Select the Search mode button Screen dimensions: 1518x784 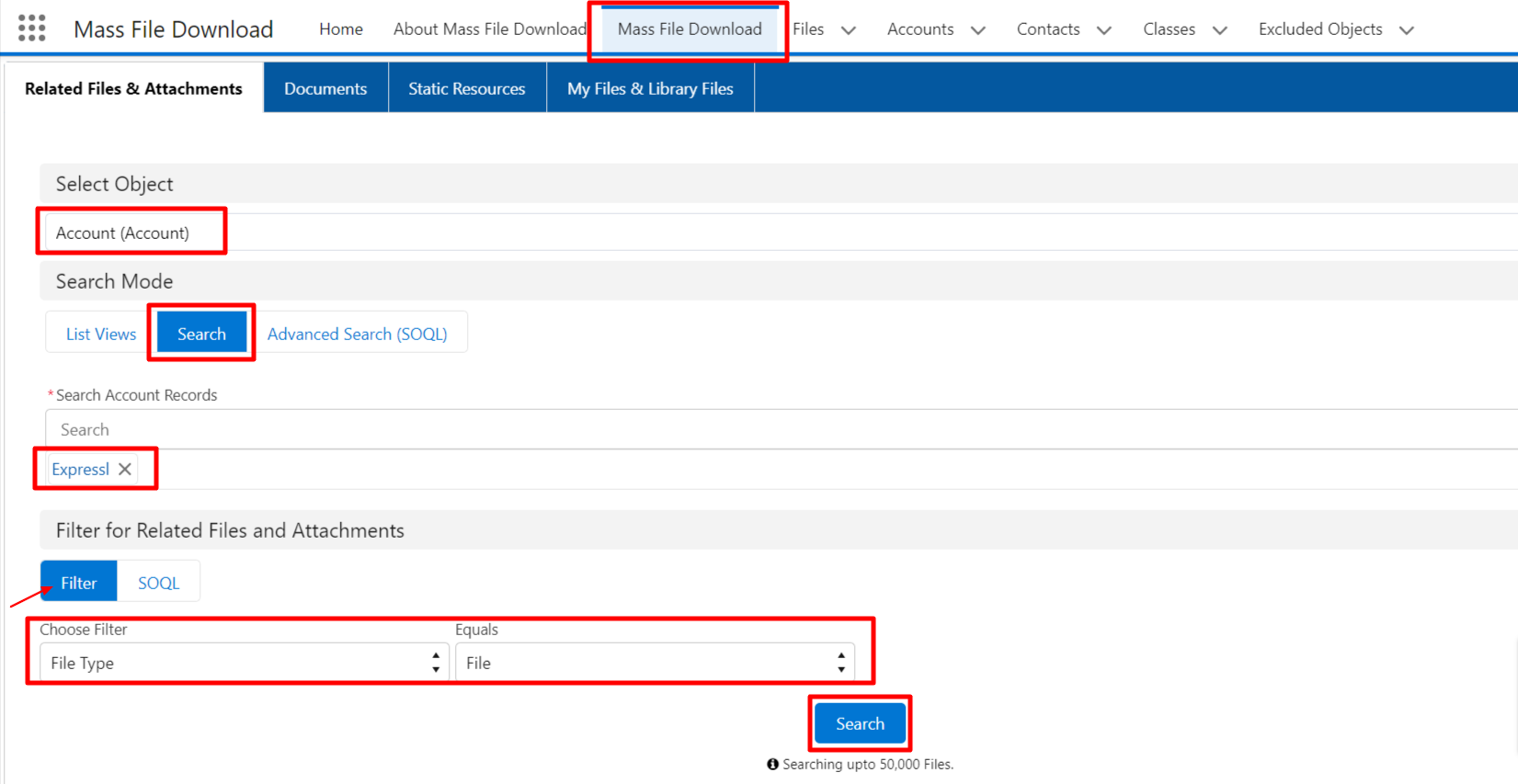tap(201, 333)
